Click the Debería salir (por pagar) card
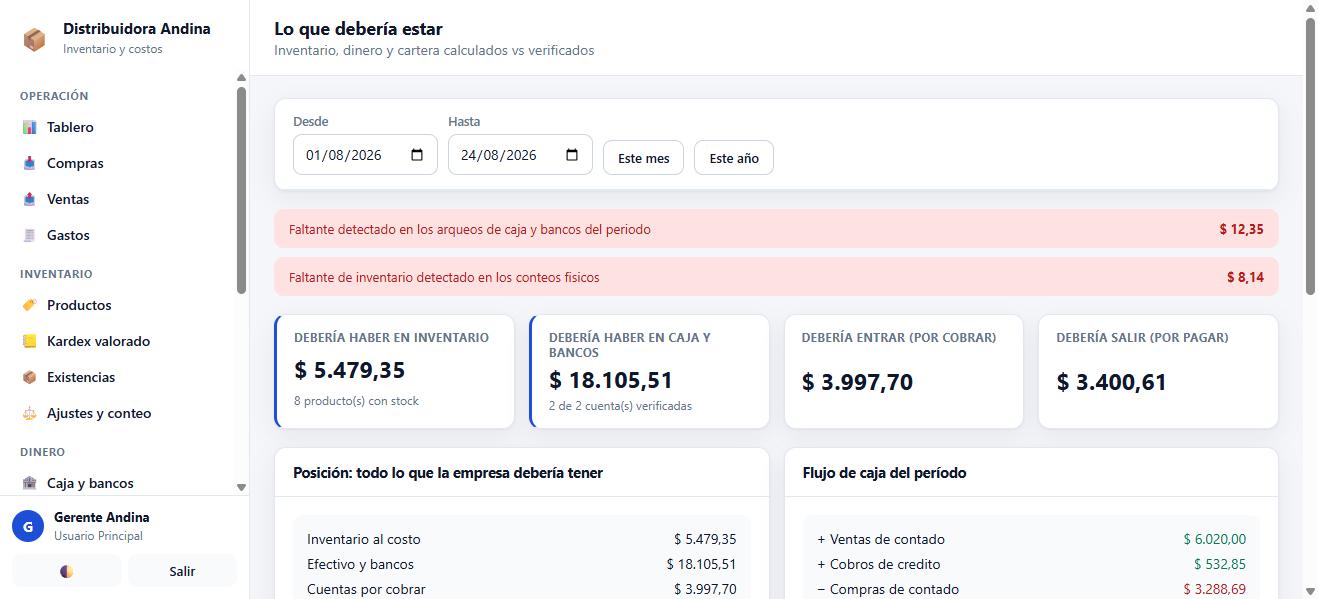 (1158, 372)
